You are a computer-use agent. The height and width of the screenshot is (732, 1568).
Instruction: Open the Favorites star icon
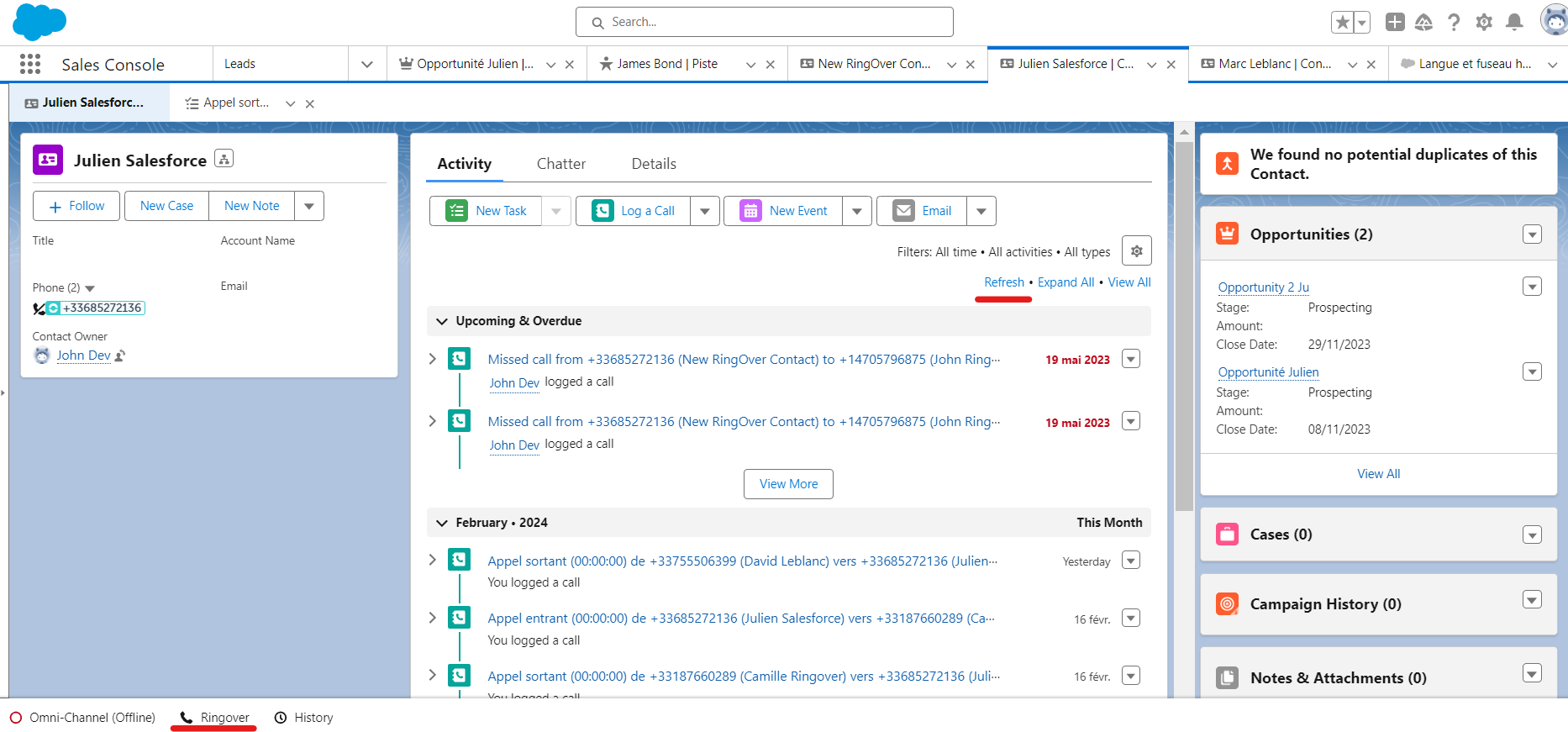1342,23
